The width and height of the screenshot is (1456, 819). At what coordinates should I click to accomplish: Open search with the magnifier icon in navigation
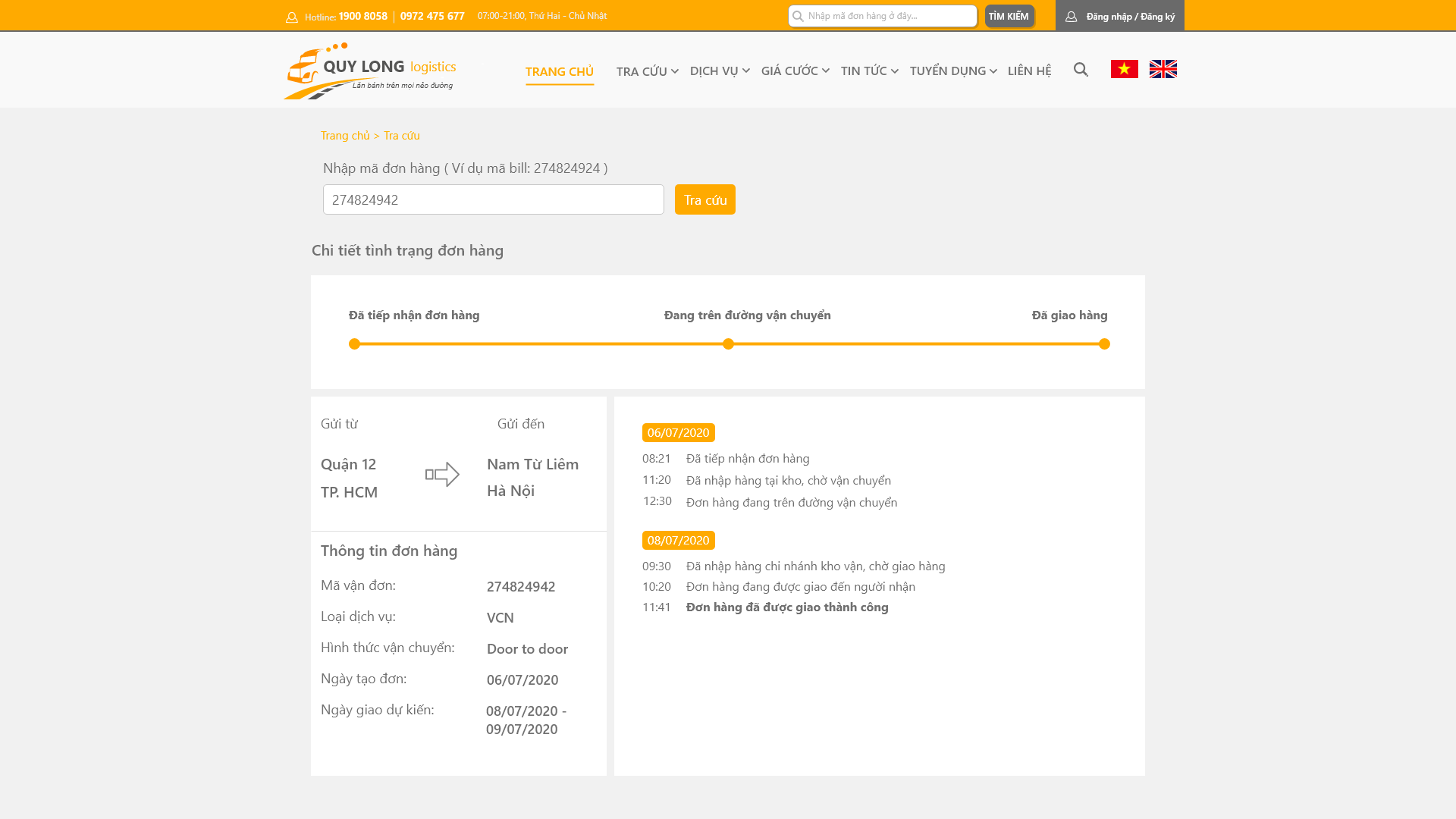[1081, 70]
